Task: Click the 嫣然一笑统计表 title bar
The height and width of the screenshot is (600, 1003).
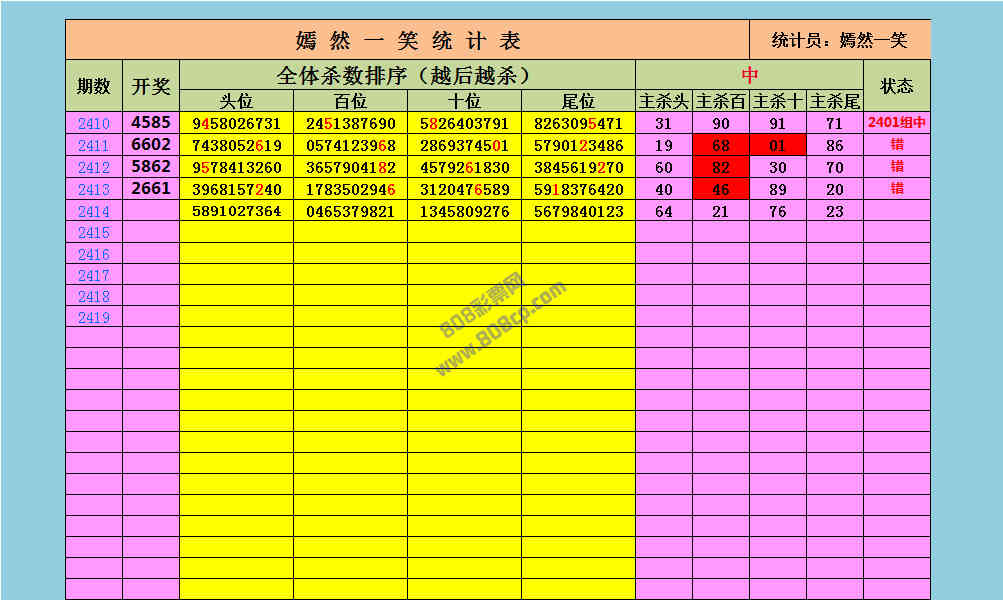Action: tap(408, 40)
